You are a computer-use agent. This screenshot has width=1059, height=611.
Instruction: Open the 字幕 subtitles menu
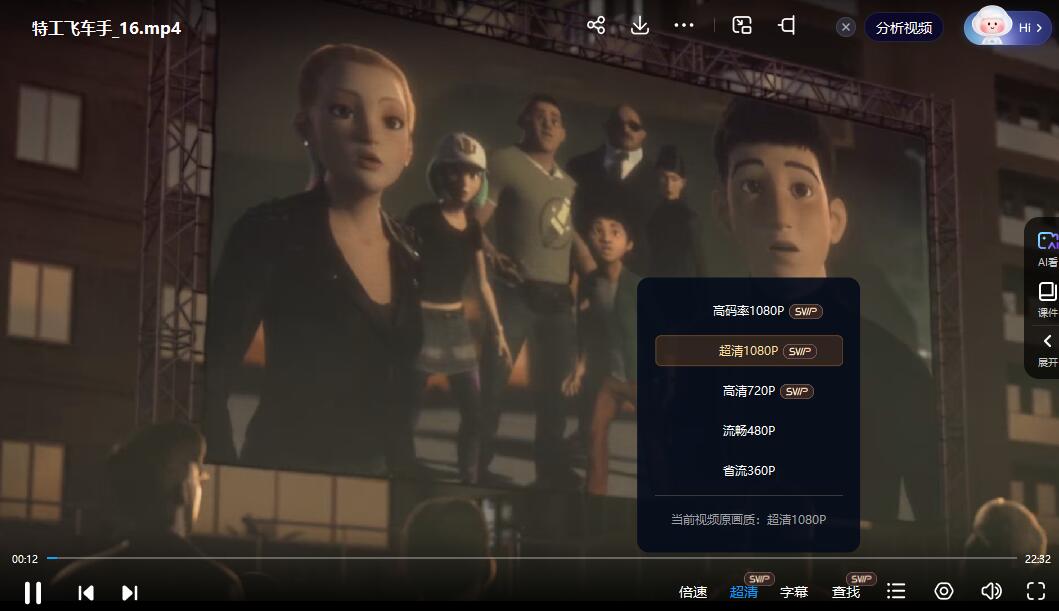pos(794,592)
